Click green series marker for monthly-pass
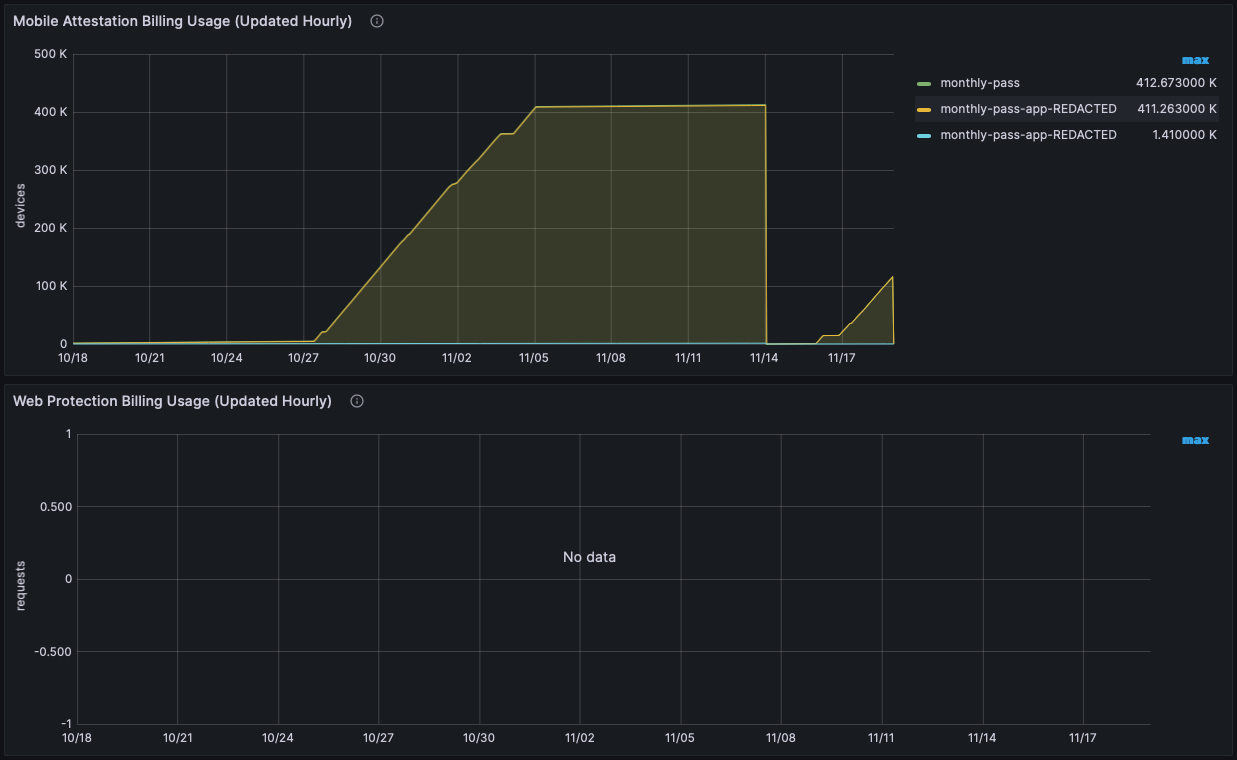This screenshot has width=1237, height=760. tap(923, 83)
